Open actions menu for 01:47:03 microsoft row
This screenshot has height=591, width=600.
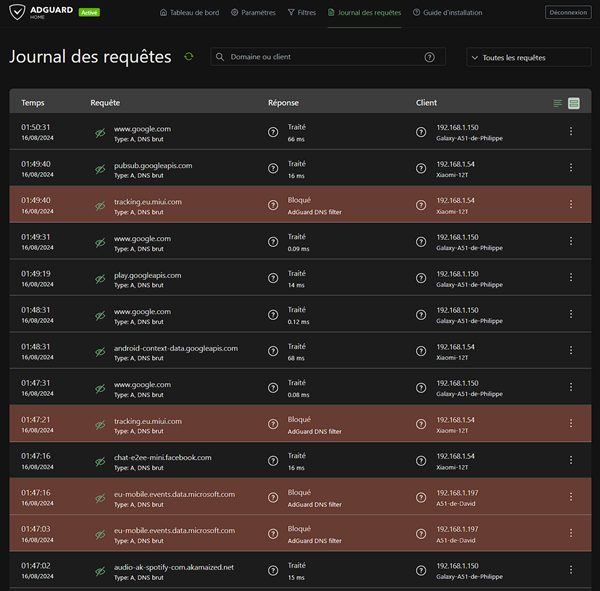point(571,533)
